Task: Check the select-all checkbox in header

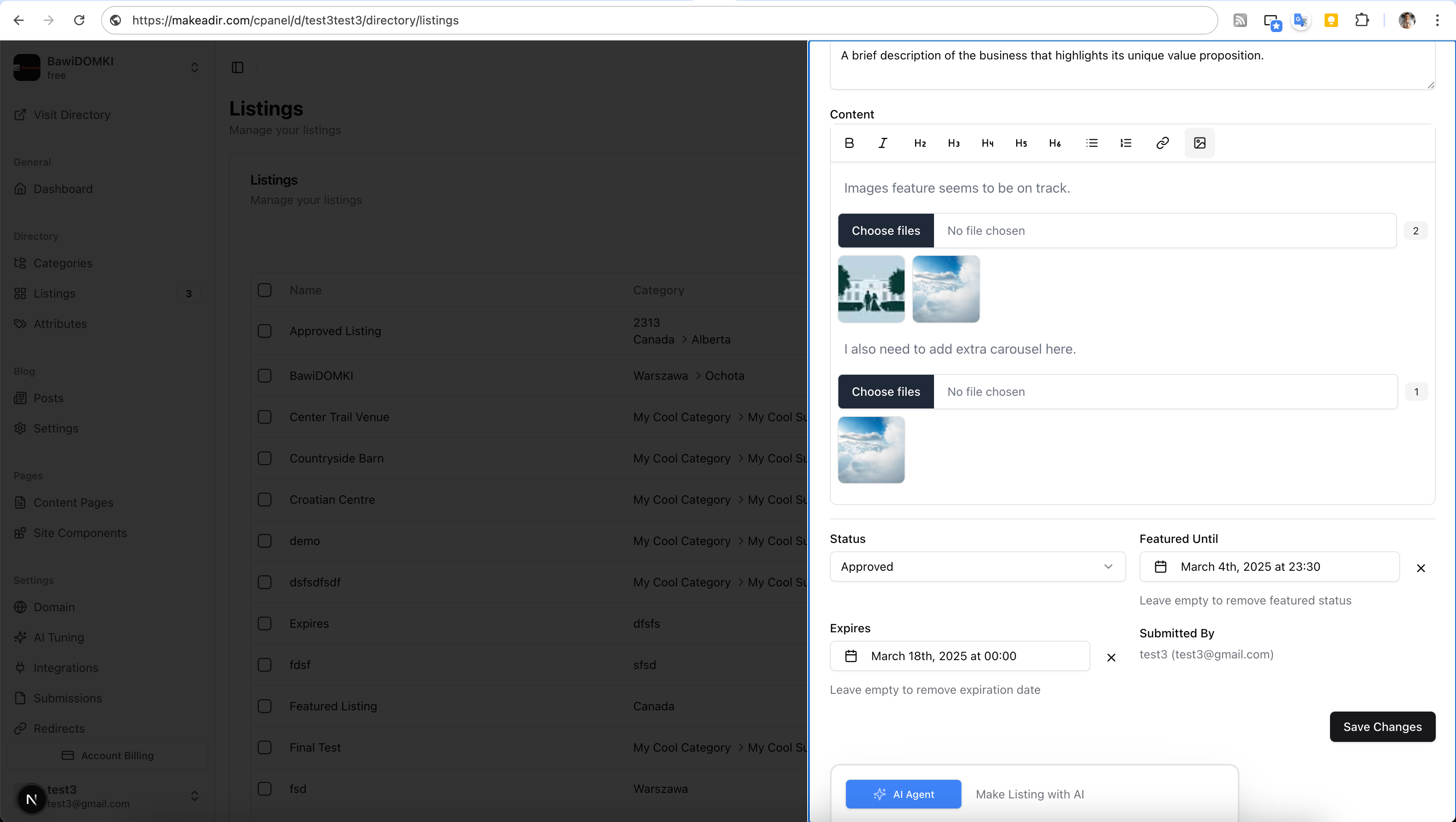Action: click(x=265, y=290)
